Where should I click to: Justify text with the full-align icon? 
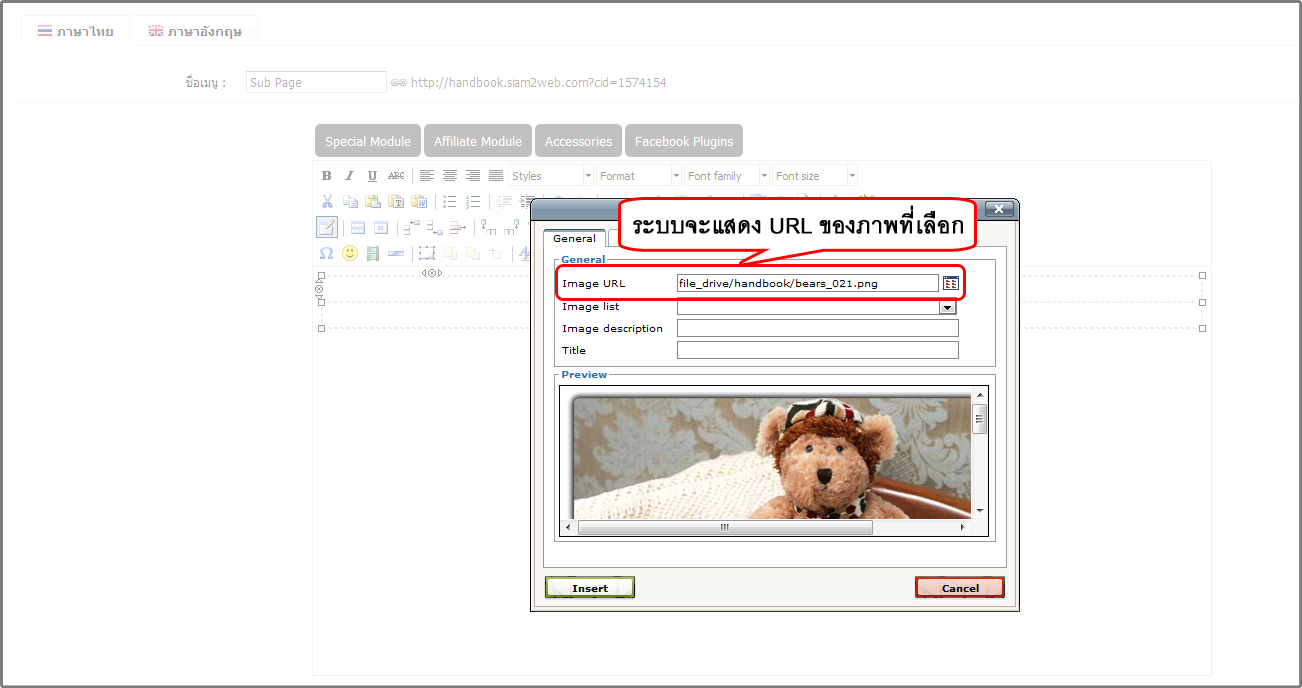[496, 176]
